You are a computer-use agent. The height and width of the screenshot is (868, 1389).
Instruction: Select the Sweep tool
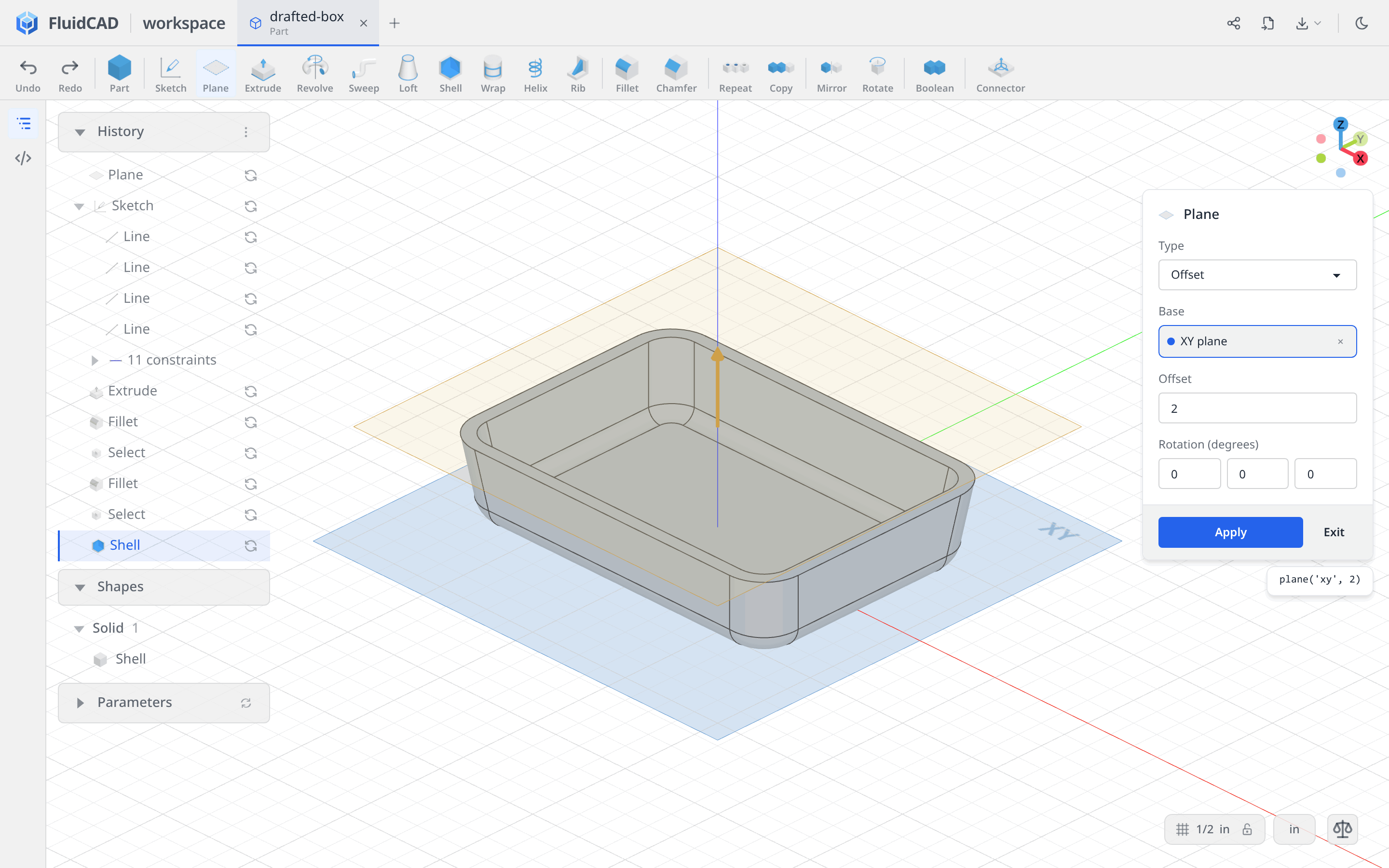pos(364,74)
